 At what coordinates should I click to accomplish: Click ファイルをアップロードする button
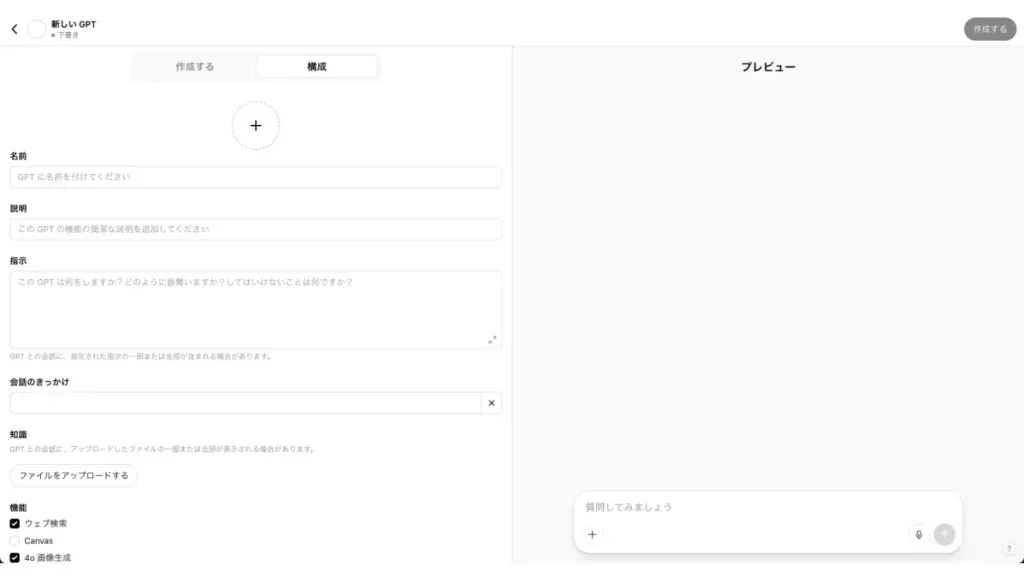[x=74, y=475]
